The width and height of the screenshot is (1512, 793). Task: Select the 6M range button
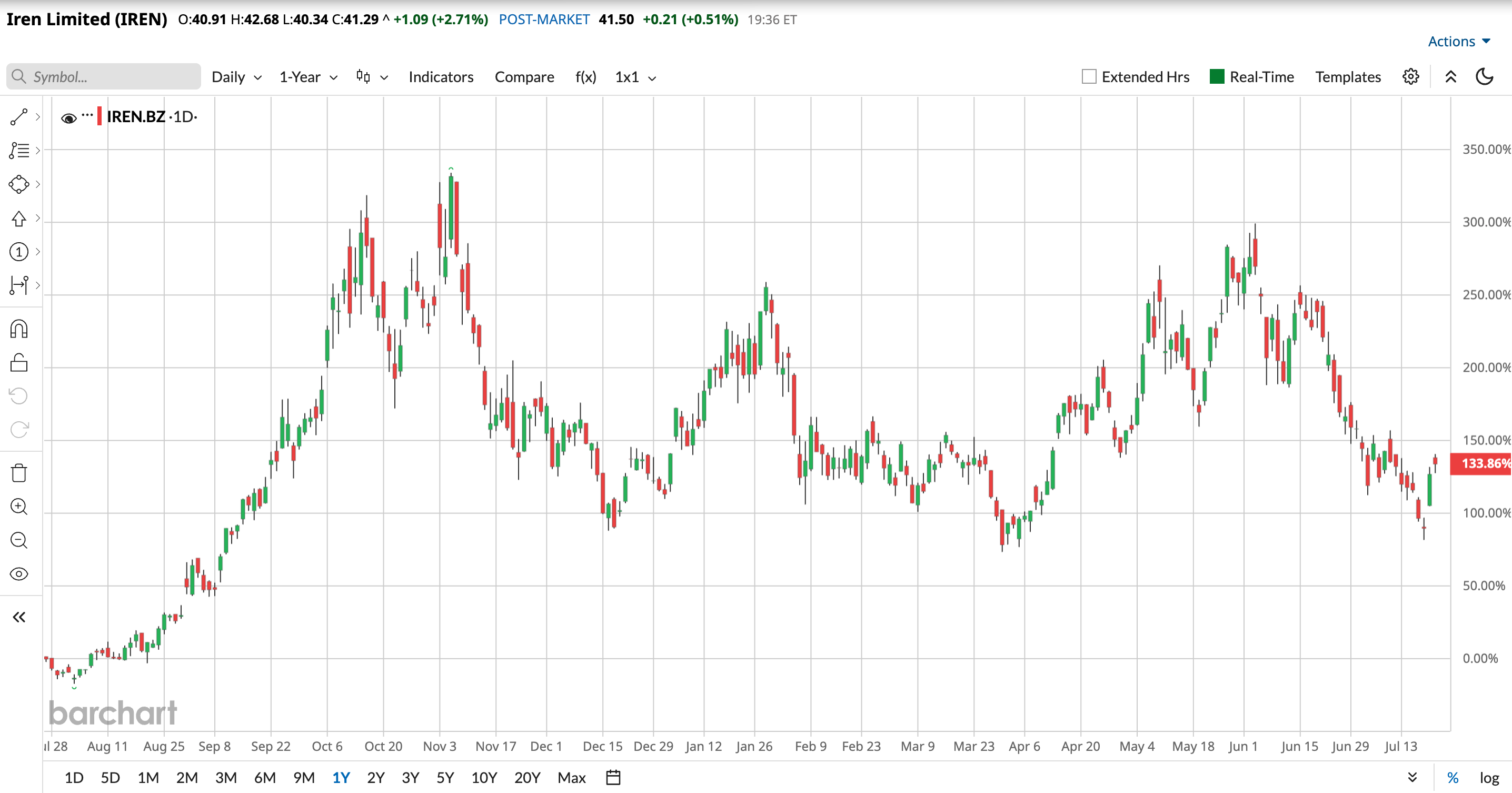(x=265, y=778)
